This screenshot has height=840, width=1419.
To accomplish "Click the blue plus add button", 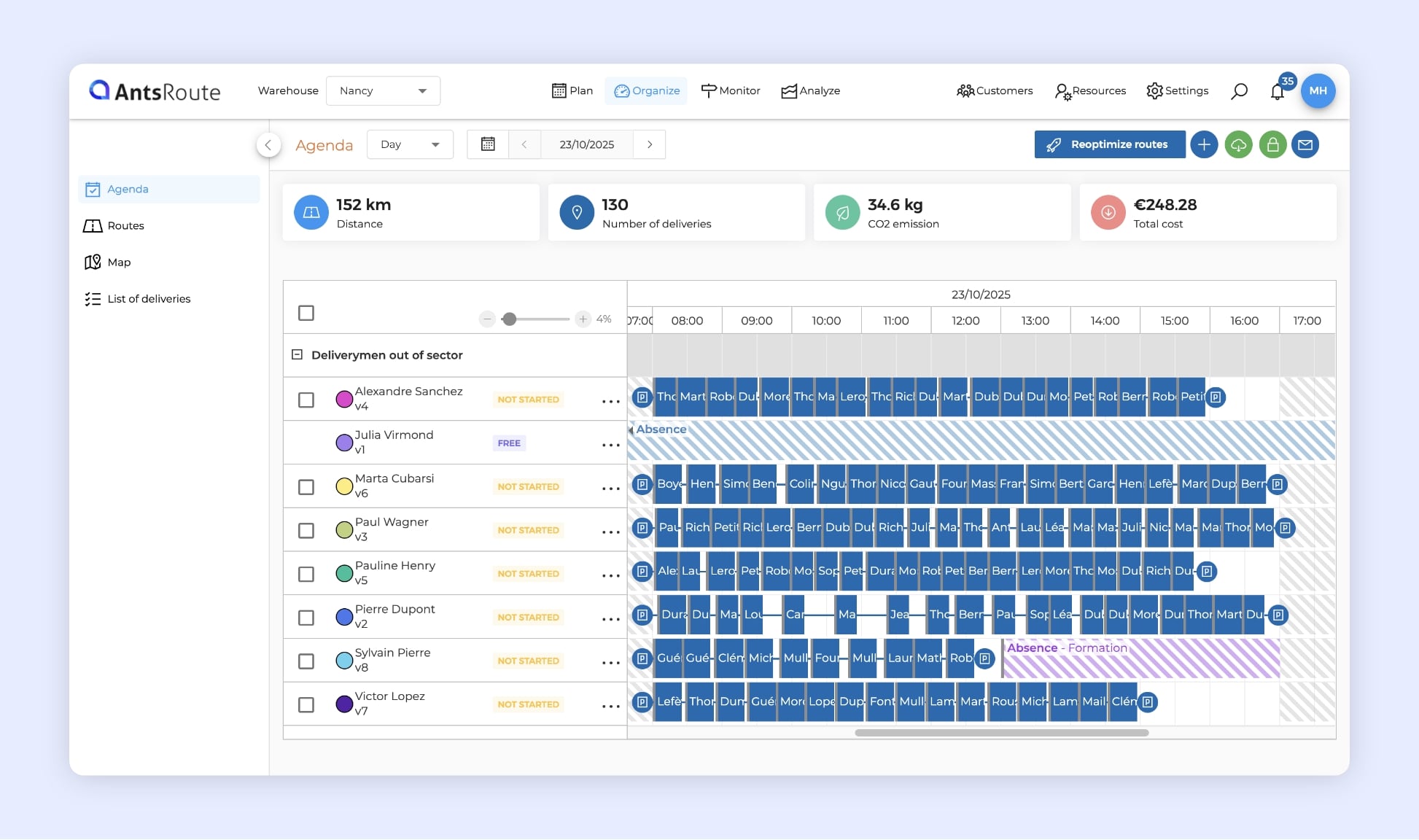I will (x=1204, y=144).
